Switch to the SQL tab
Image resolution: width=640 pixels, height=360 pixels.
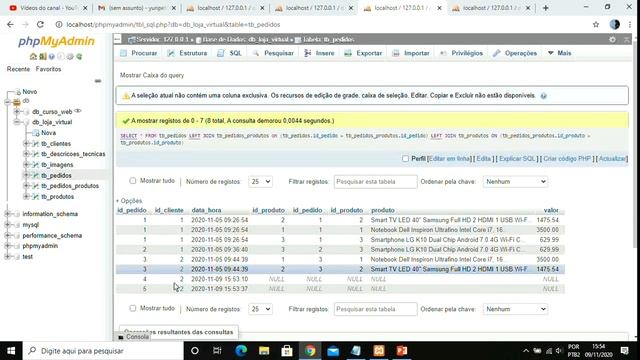click(x=230, y=53)
